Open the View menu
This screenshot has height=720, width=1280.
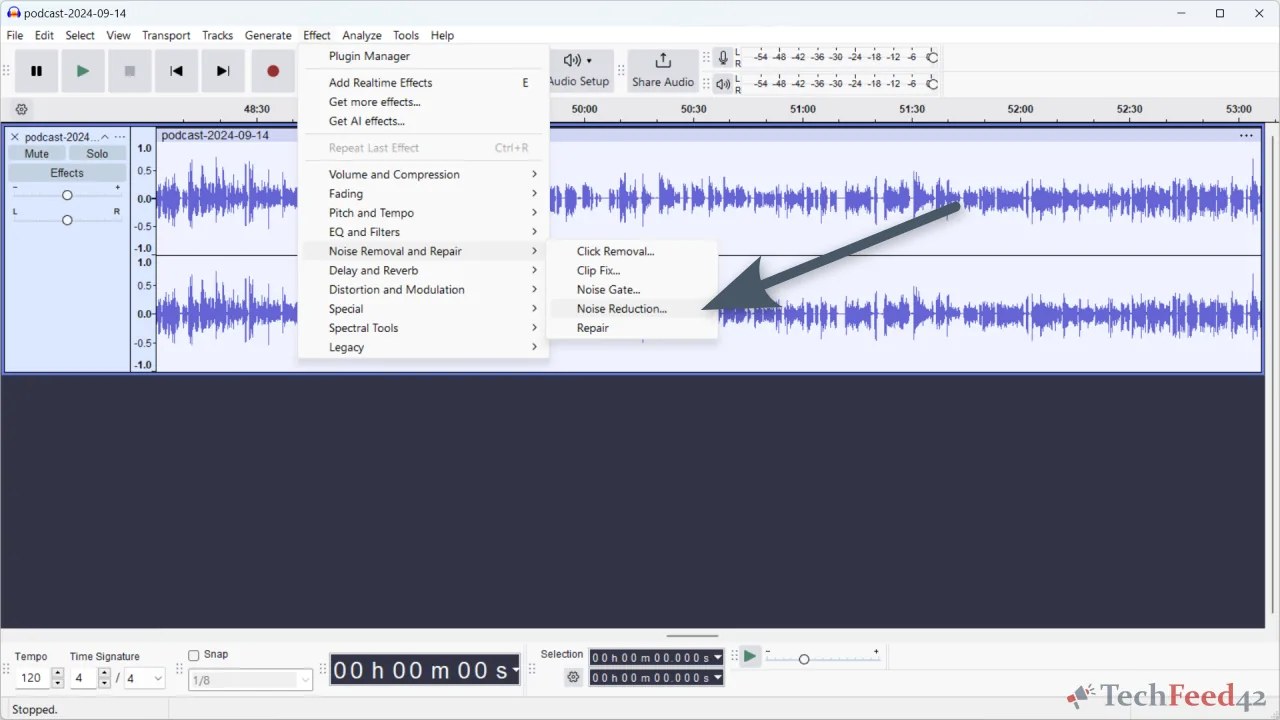tap(119, 35)
